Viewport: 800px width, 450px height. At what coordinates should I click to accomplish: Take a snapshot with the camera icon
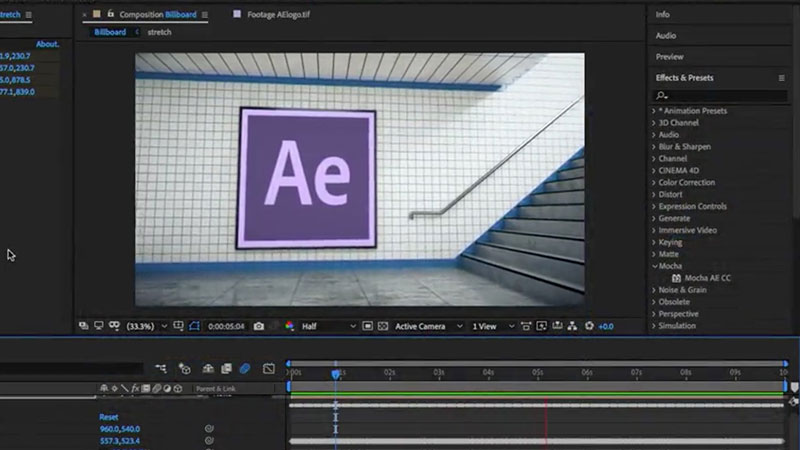259,326
